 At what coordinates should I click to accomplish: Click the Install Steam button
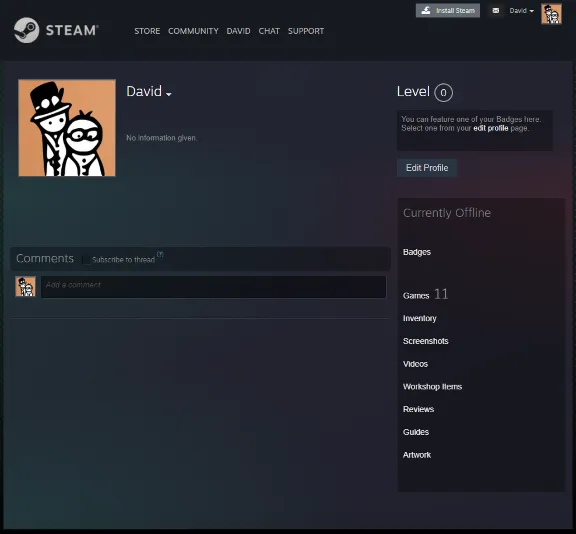click(448, 11)
